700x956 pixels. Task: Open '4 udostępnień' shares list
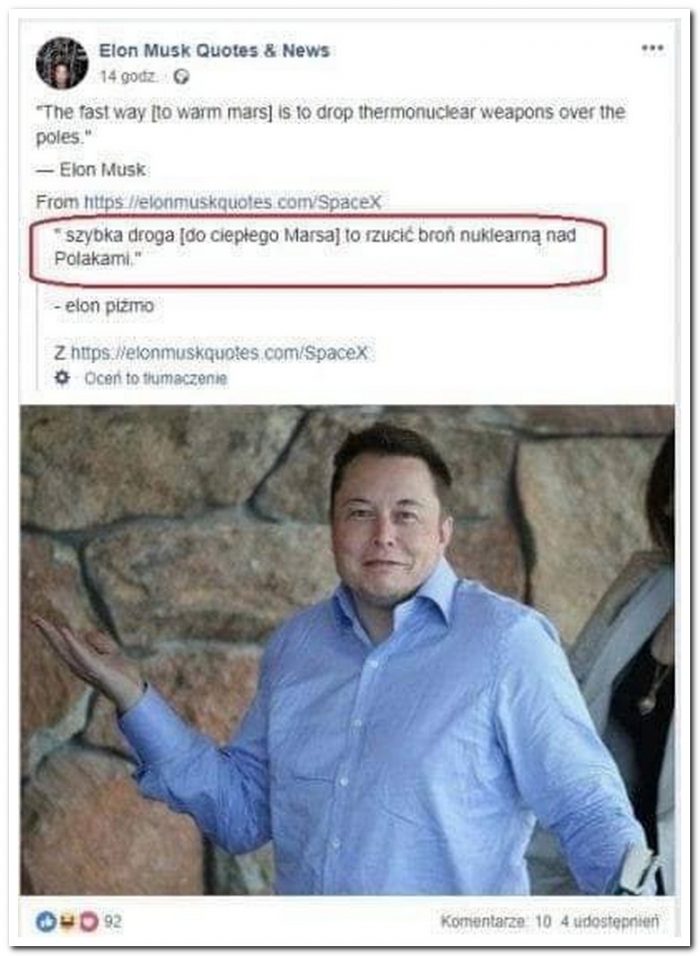coord(610,921)
